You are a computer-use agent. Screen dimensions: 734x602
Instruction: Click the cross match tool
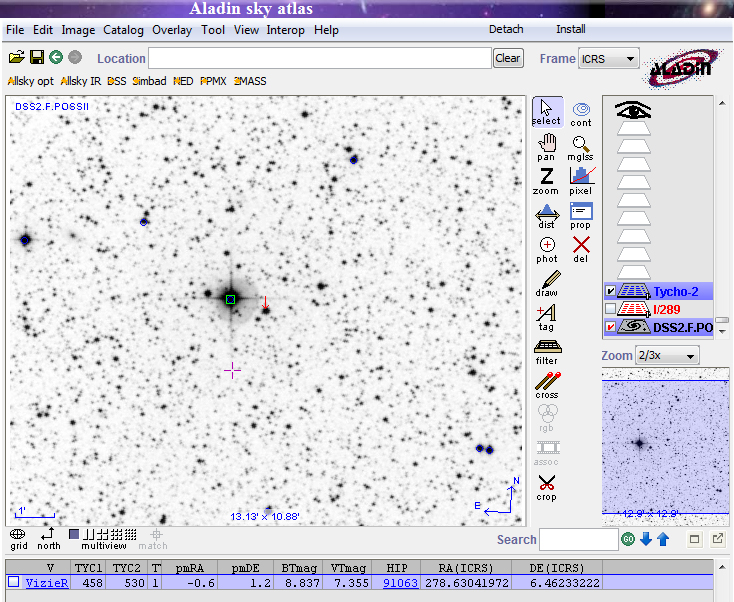pos(547,386)
